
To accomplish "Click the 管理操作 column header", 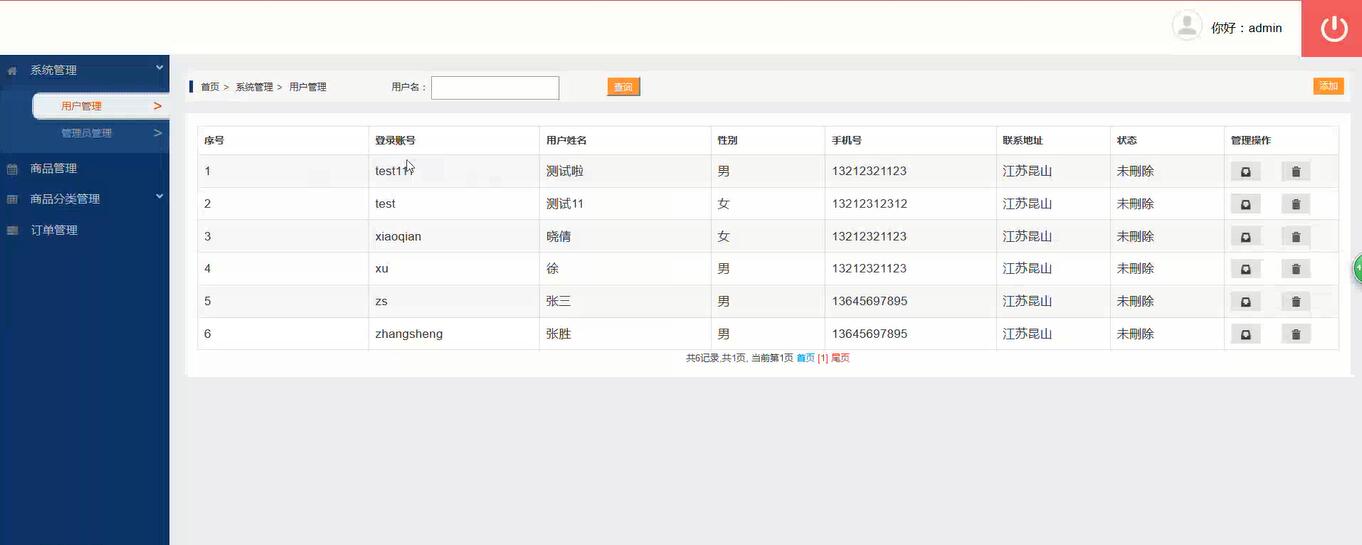I will coord(1251,141).
